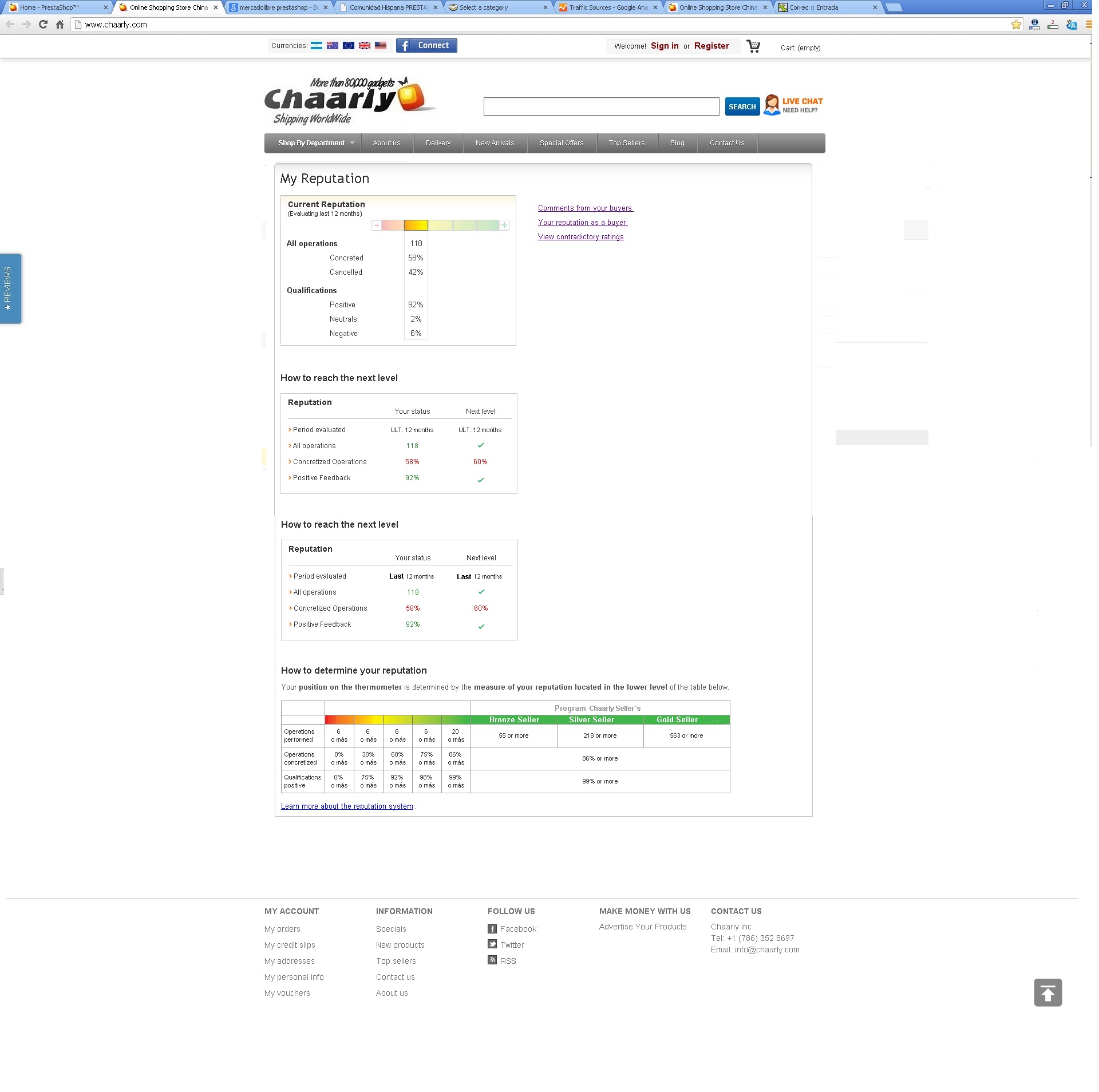Screen dimensions: 1099x1092
Task: Select the US flag currency
Action: pos(381,46)
